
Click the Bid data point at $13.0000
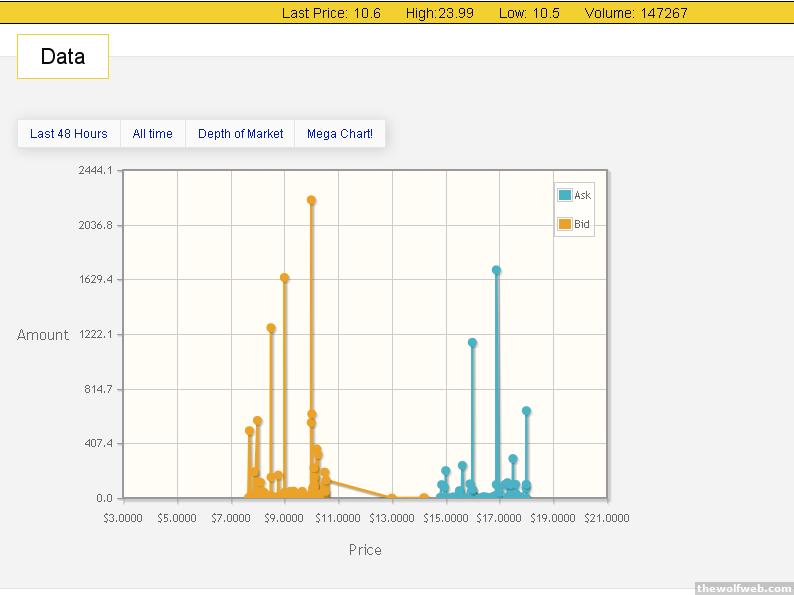392,497
